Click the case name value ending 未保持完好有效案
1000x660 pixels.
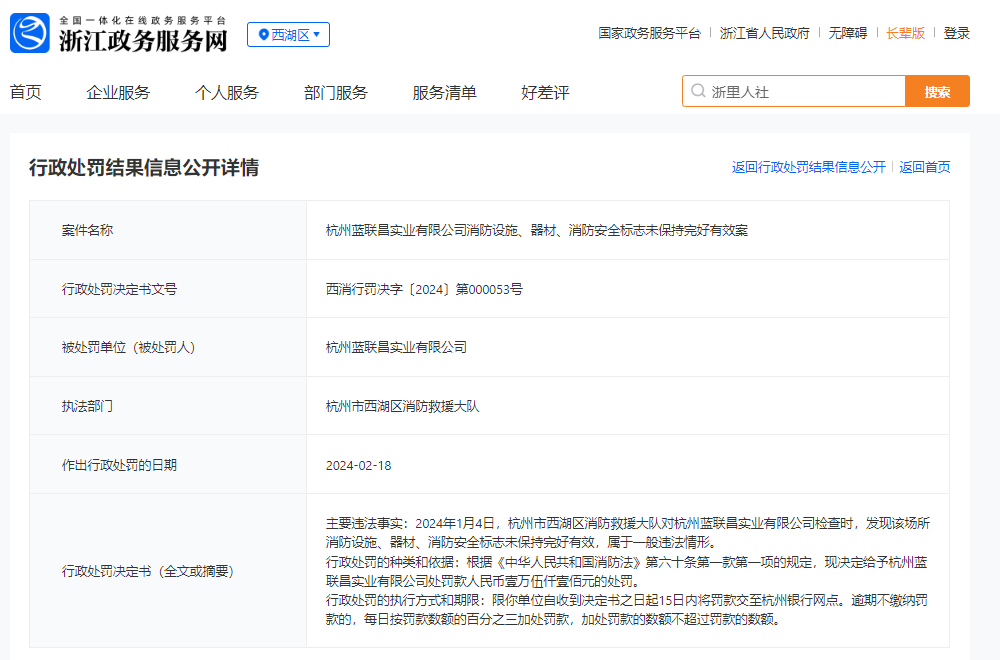537,230
